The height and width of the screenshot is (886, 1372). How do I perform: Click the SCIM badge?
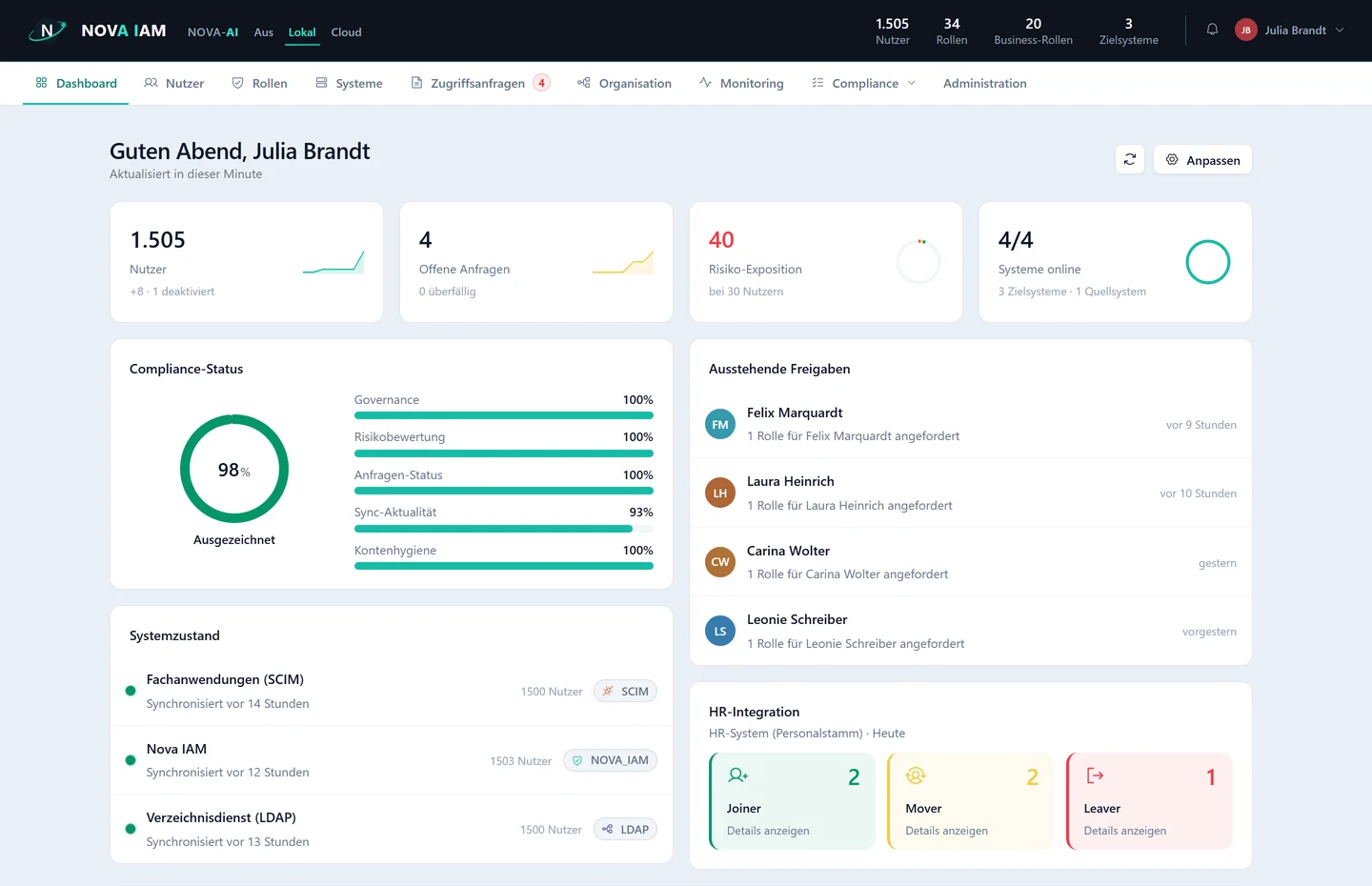click(625, 691)
